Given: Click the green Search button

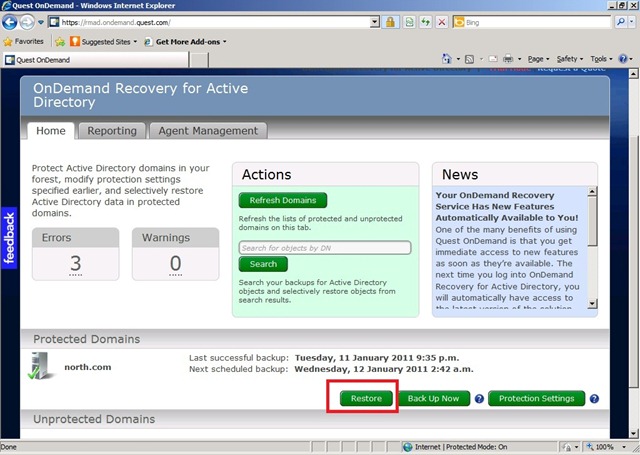Looking at the screenshot, I should point(263,264).
